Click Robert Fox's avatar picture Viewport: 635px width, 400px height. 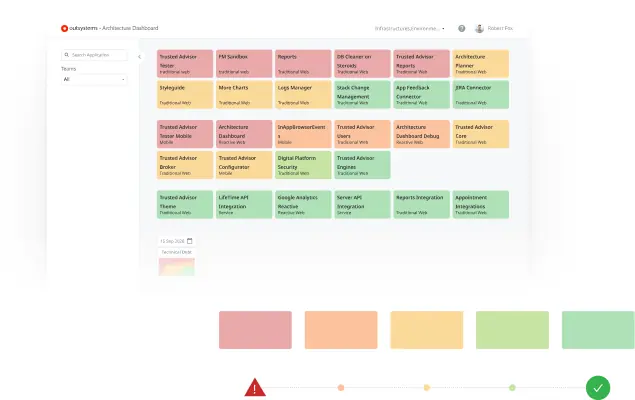pos(479,28)
